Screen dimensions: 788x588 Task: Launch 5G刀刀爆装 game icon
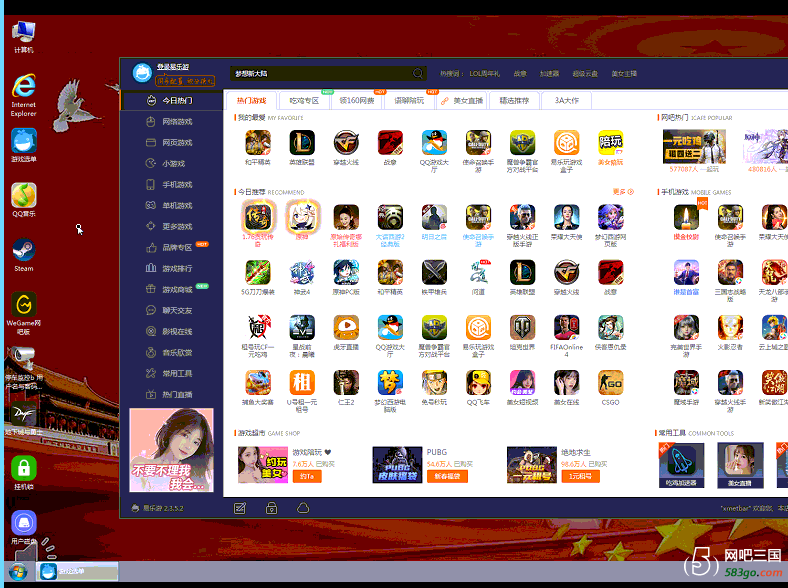258,272
